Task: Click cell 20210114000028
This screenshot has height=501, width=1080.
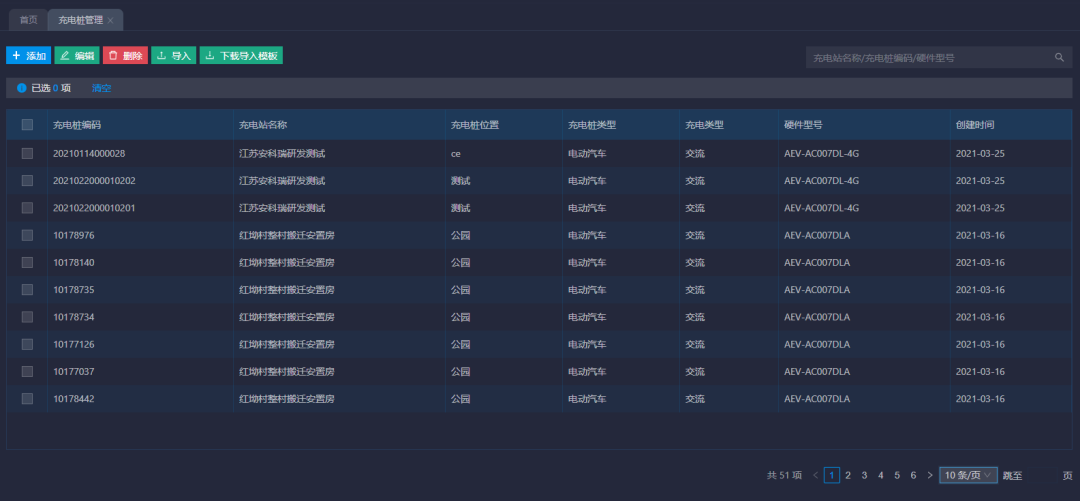Action: 89,154
